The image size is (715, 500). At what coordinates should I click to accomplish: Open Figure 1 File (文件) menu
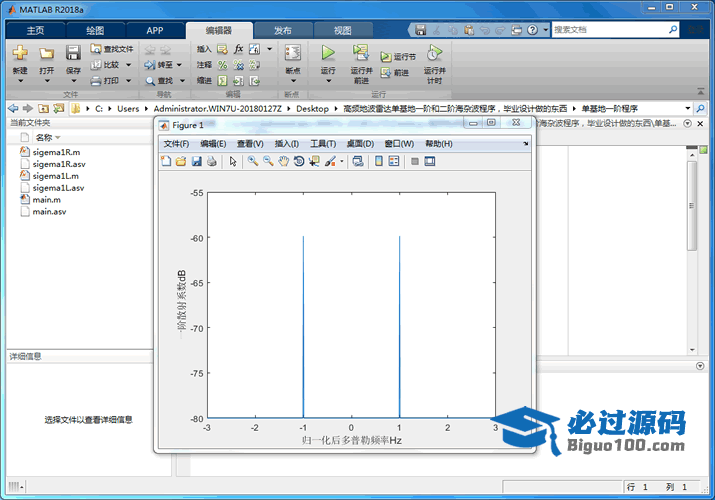[176, 144]
